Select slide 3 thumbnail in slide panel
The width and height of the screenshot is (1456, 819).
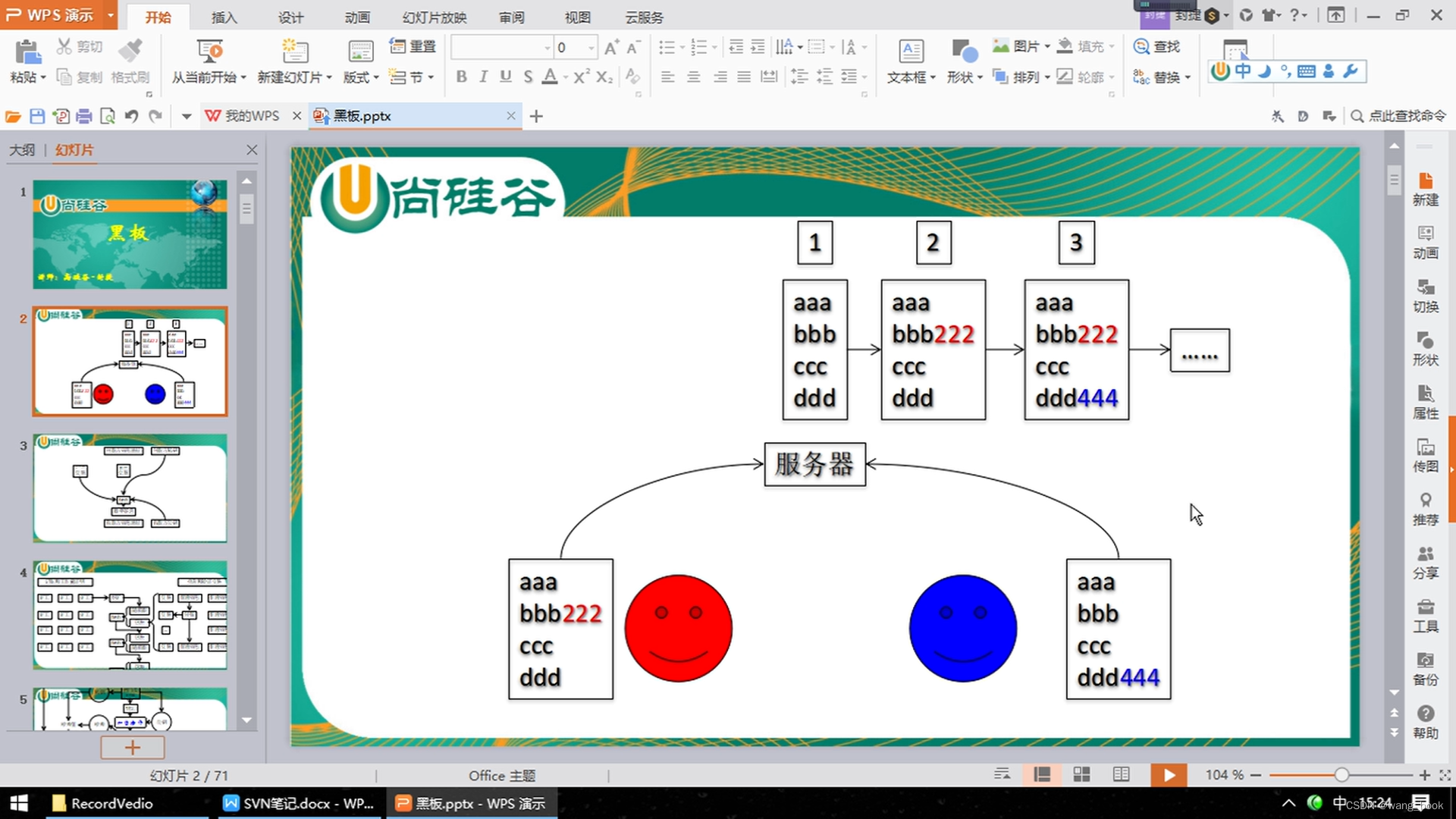pyautogui.click(x=130, y=488)
